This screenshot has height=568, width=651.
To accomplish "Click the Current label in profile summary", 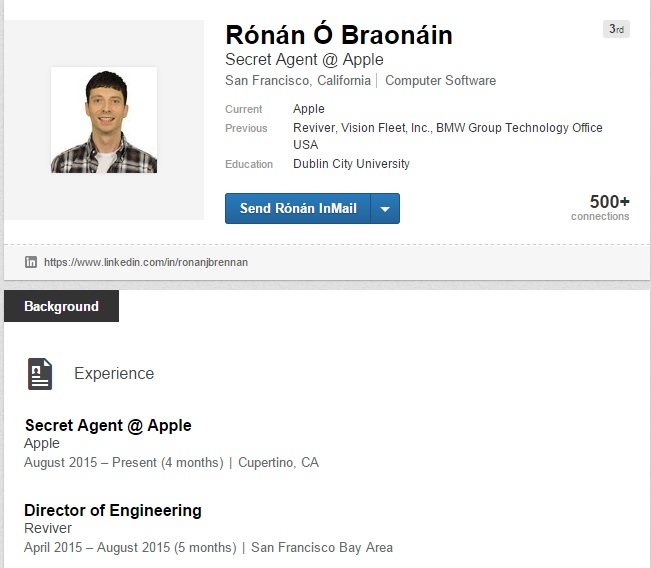I will [243, 109].
